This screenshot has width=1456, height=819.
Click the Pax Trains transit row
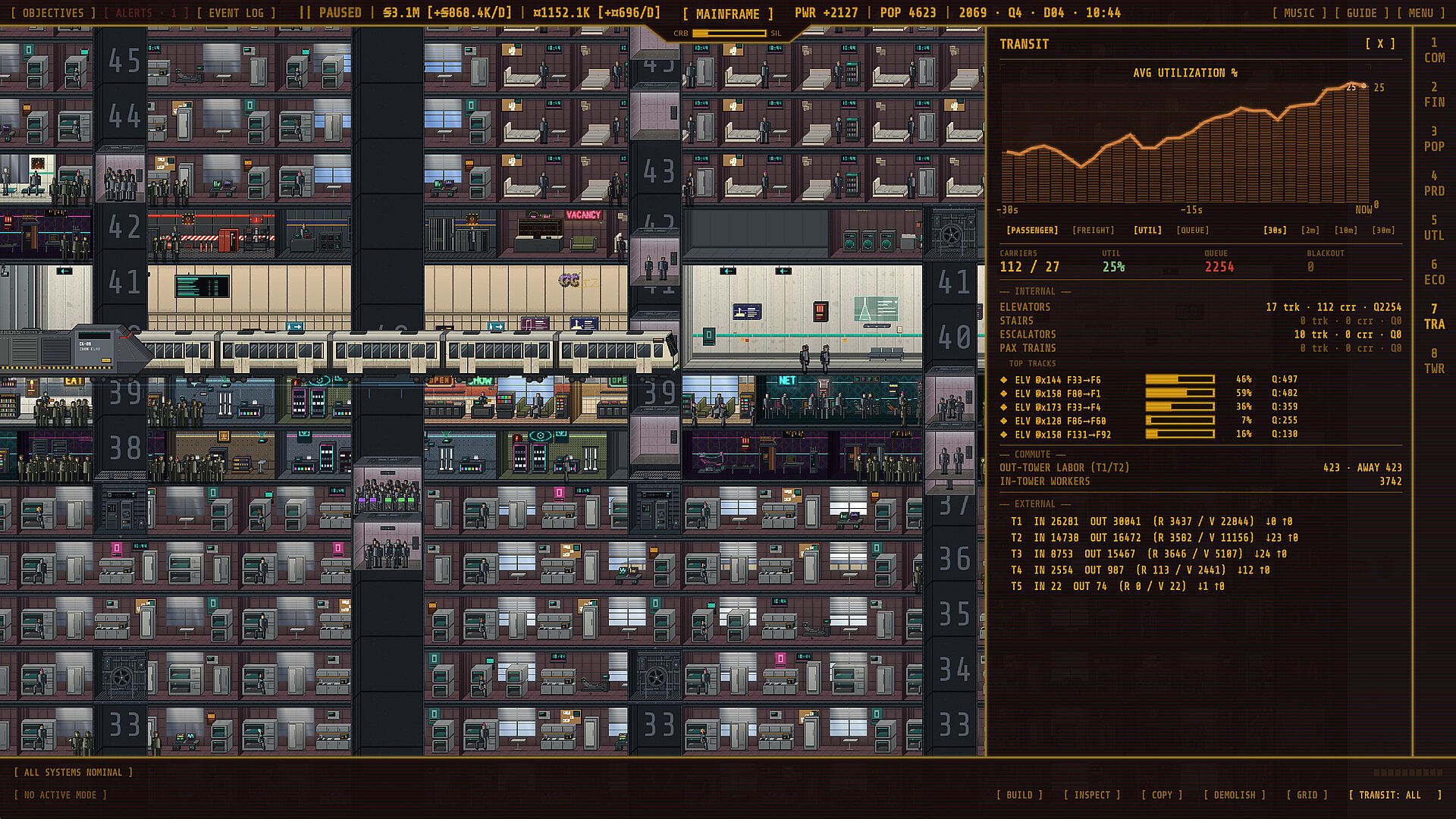click(x=1200, y=348)
